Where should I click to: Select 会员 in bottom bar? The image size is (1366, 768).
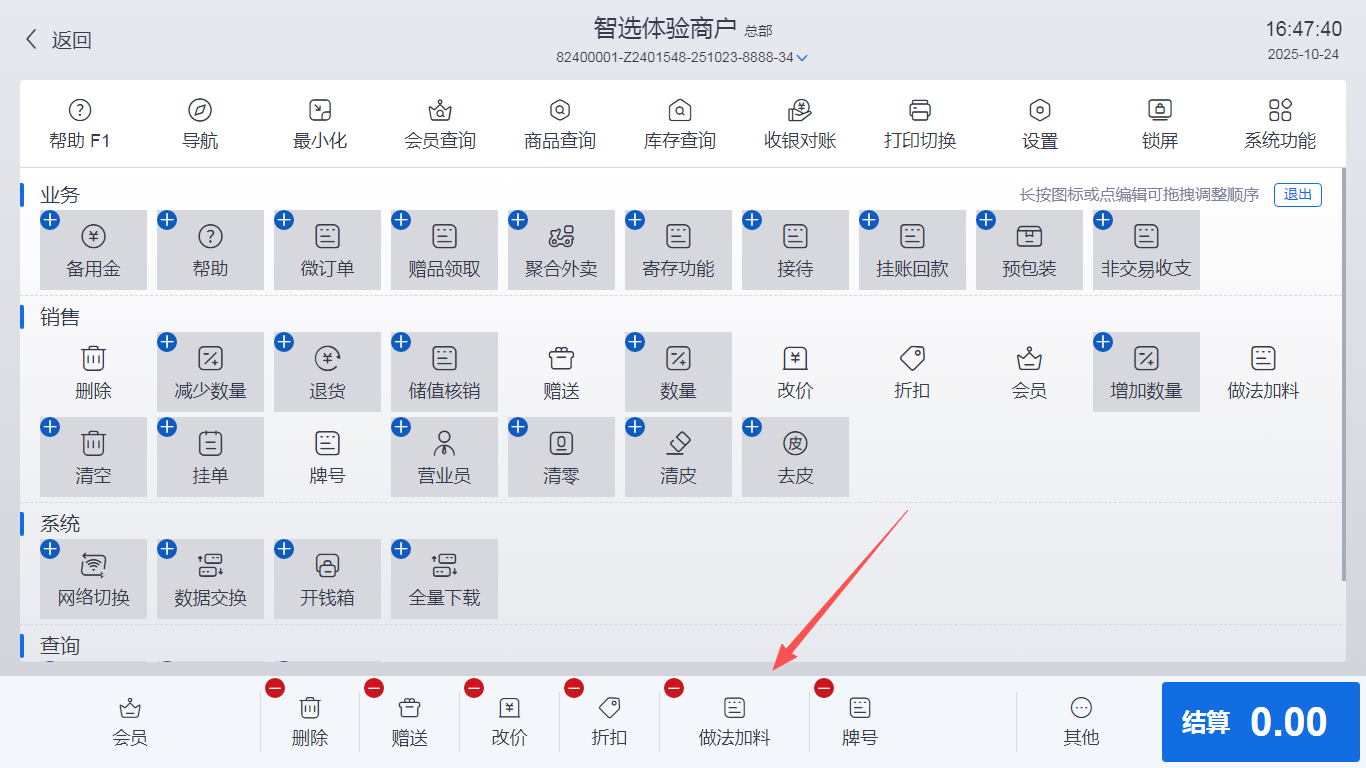130,722
